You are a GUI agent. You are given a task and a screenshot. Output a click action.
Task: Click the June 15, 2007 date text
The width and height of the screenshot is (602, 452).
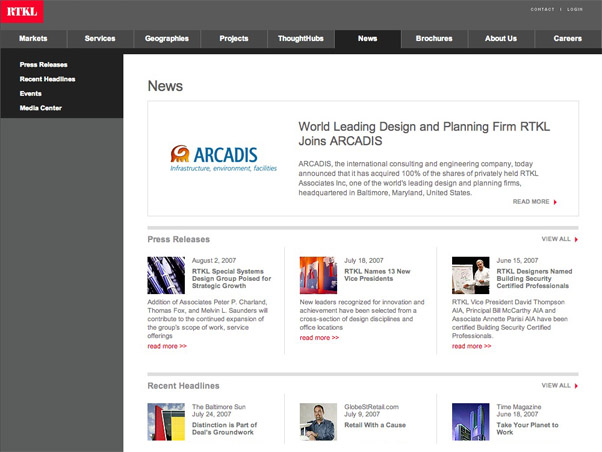[x=517, y=260]
